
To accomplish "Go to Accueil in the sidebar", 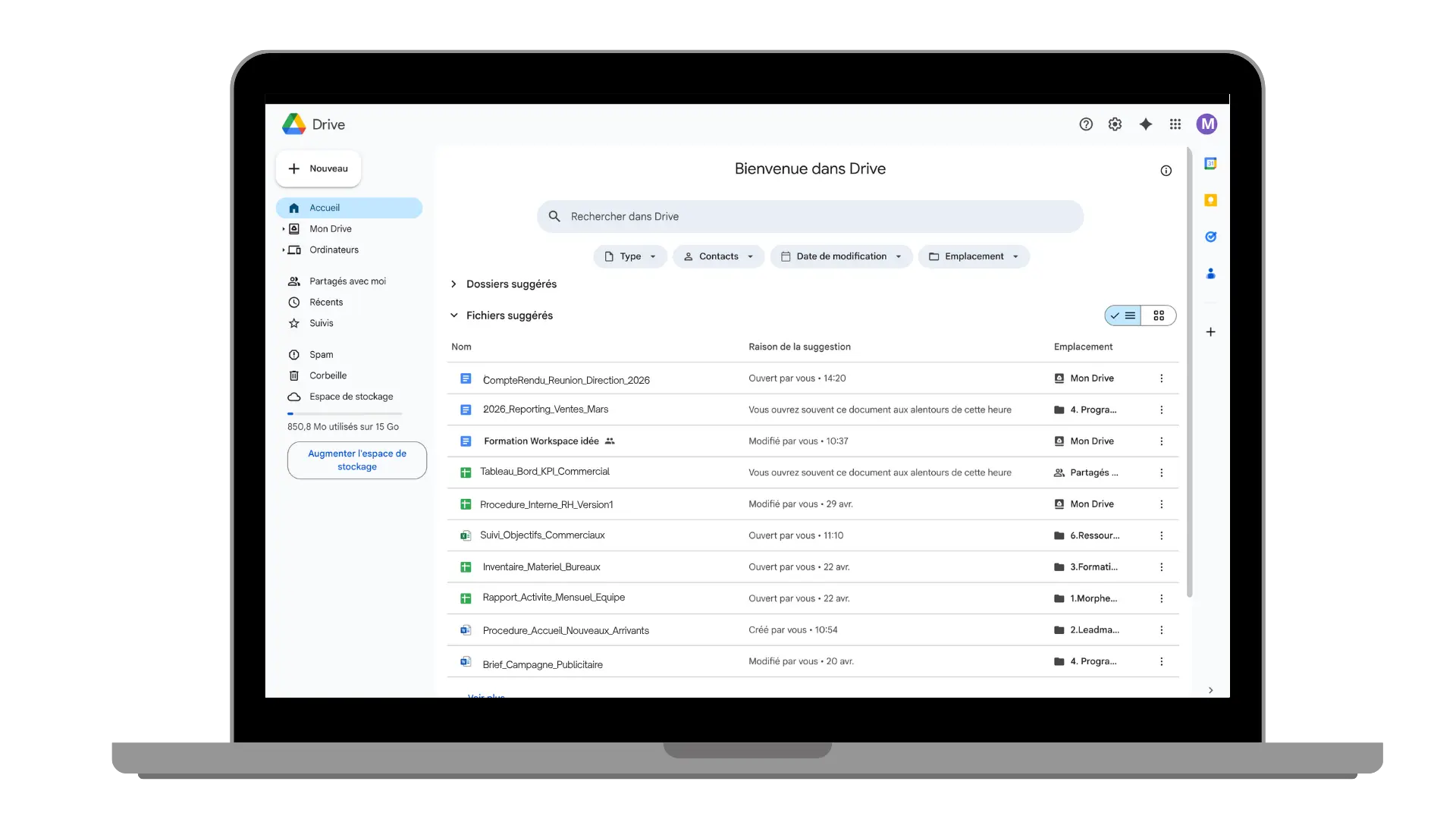I will [x=349, y=208].
